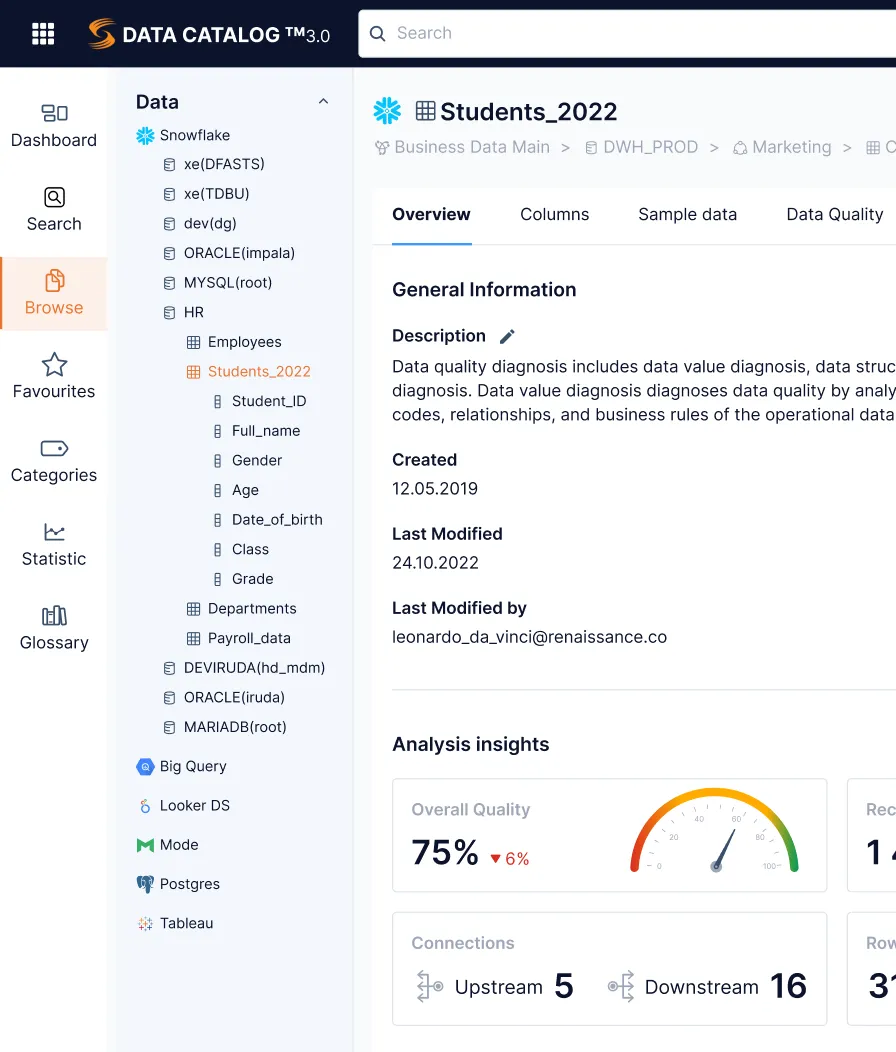The width and height of the screenshot is (896, 1052).
Task: Select the Age column
Action: click(235, 490)
